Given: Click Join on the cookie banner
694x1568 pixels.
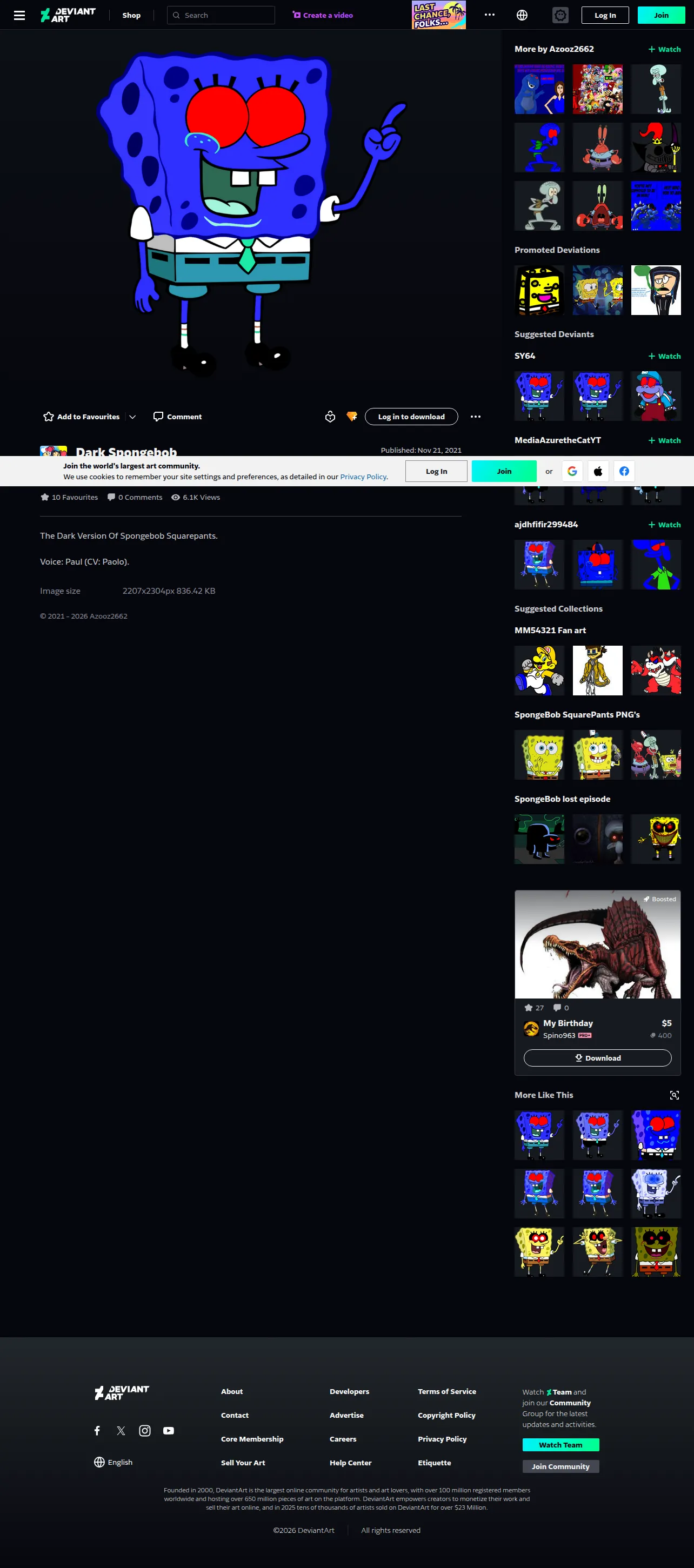Looking at the screenshot, I should pyautogui.click(x=504, y=471).
